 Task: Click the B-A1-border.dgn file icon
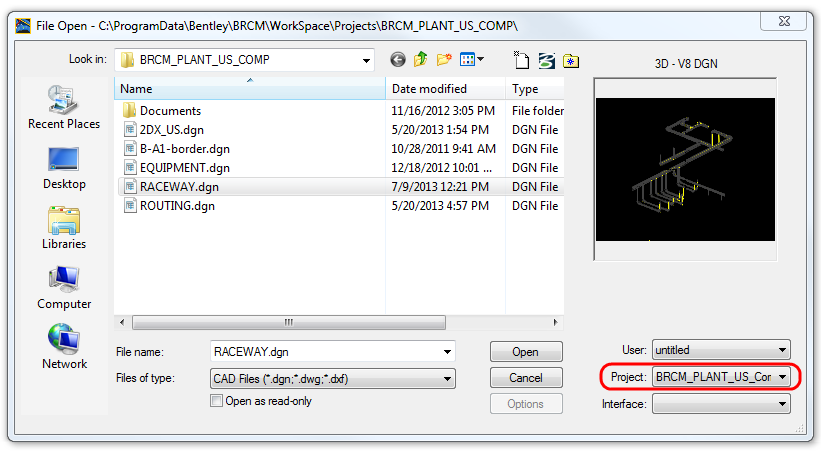pos(130,148)
